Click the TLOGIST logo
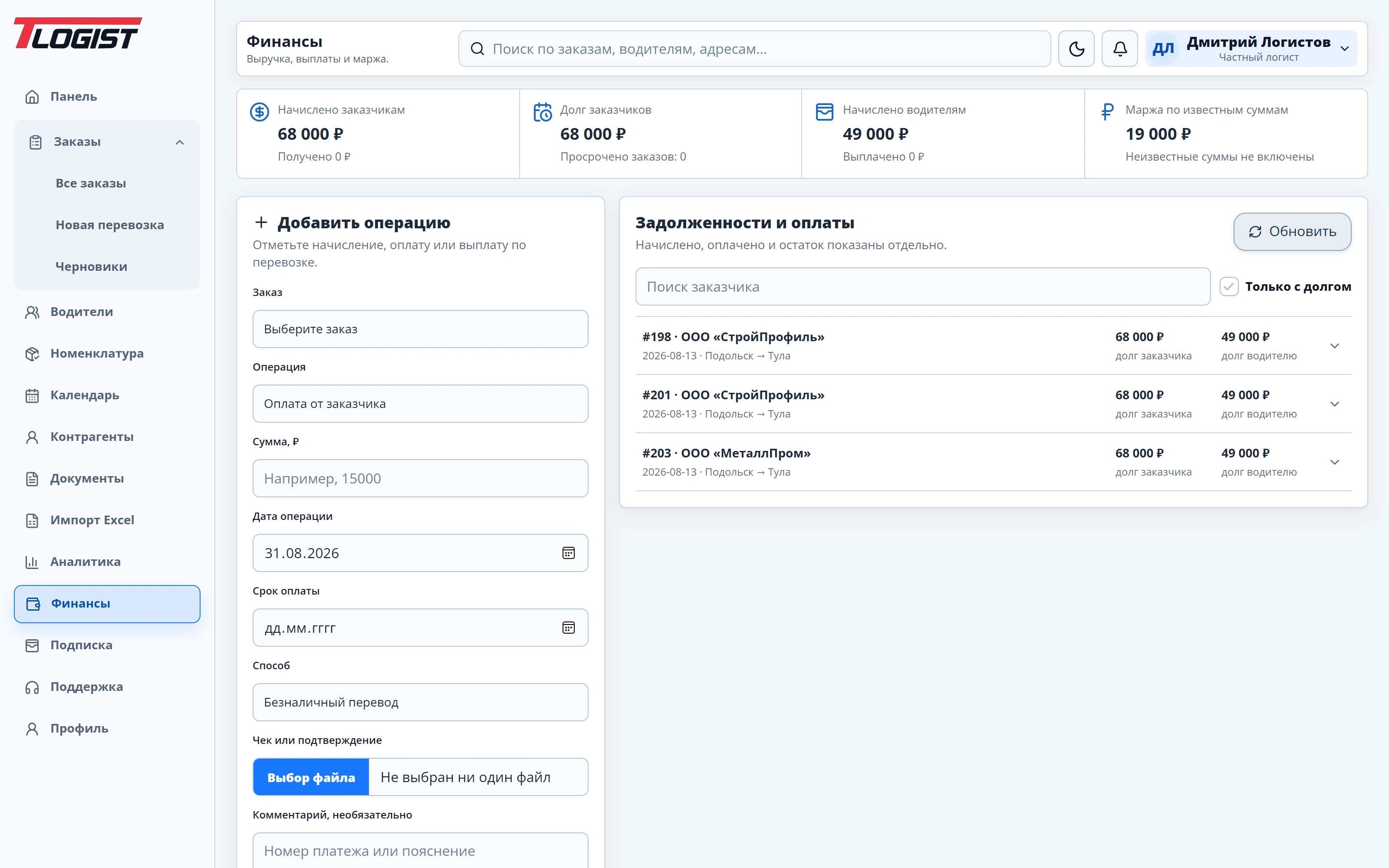 pyautogui.click(x=78, y=33)
